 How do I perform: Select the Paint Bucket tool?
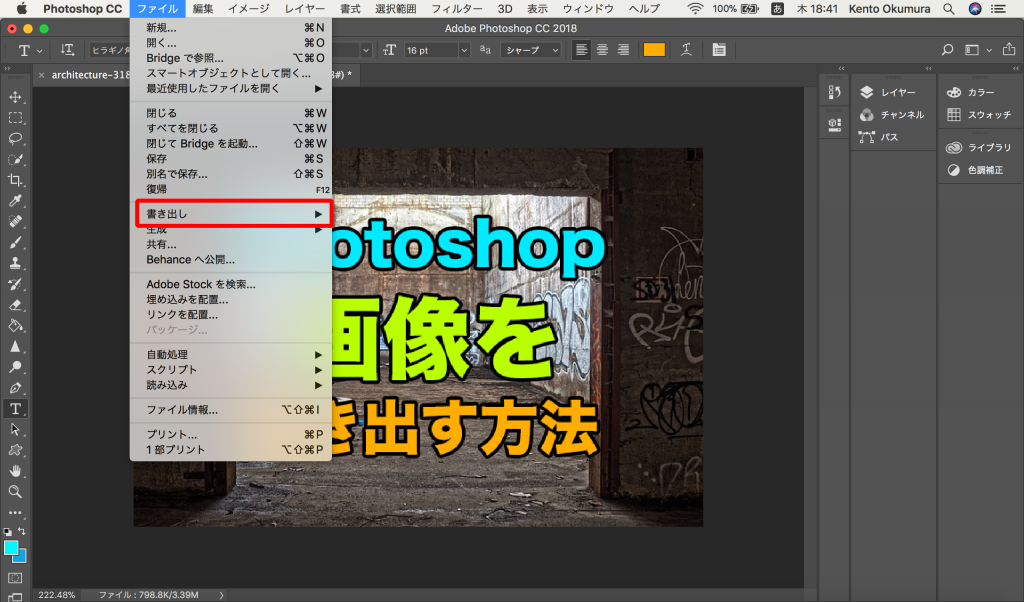15,326
